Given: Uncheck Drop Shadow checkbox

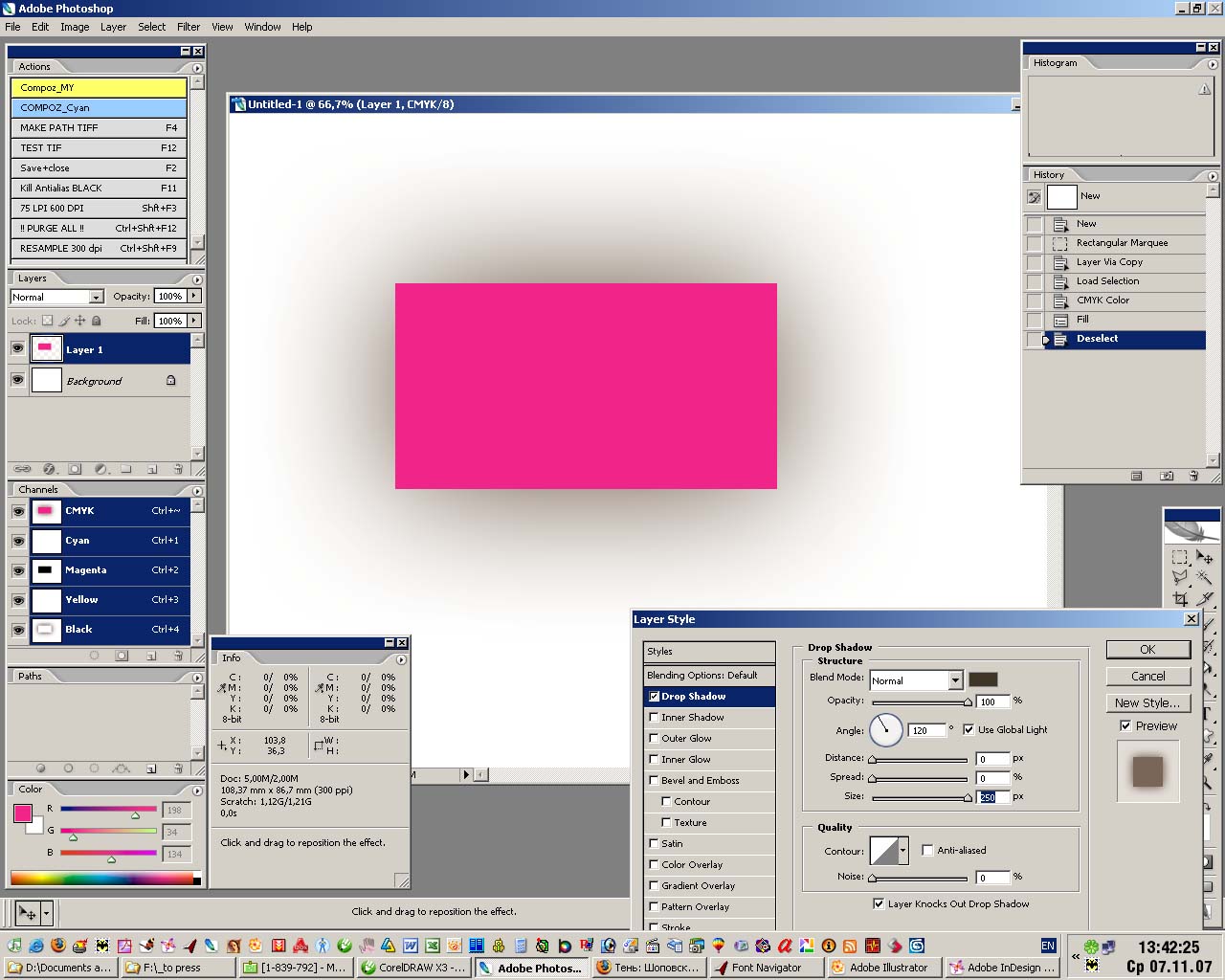Looking at the screenshot, I should [654, 697].
